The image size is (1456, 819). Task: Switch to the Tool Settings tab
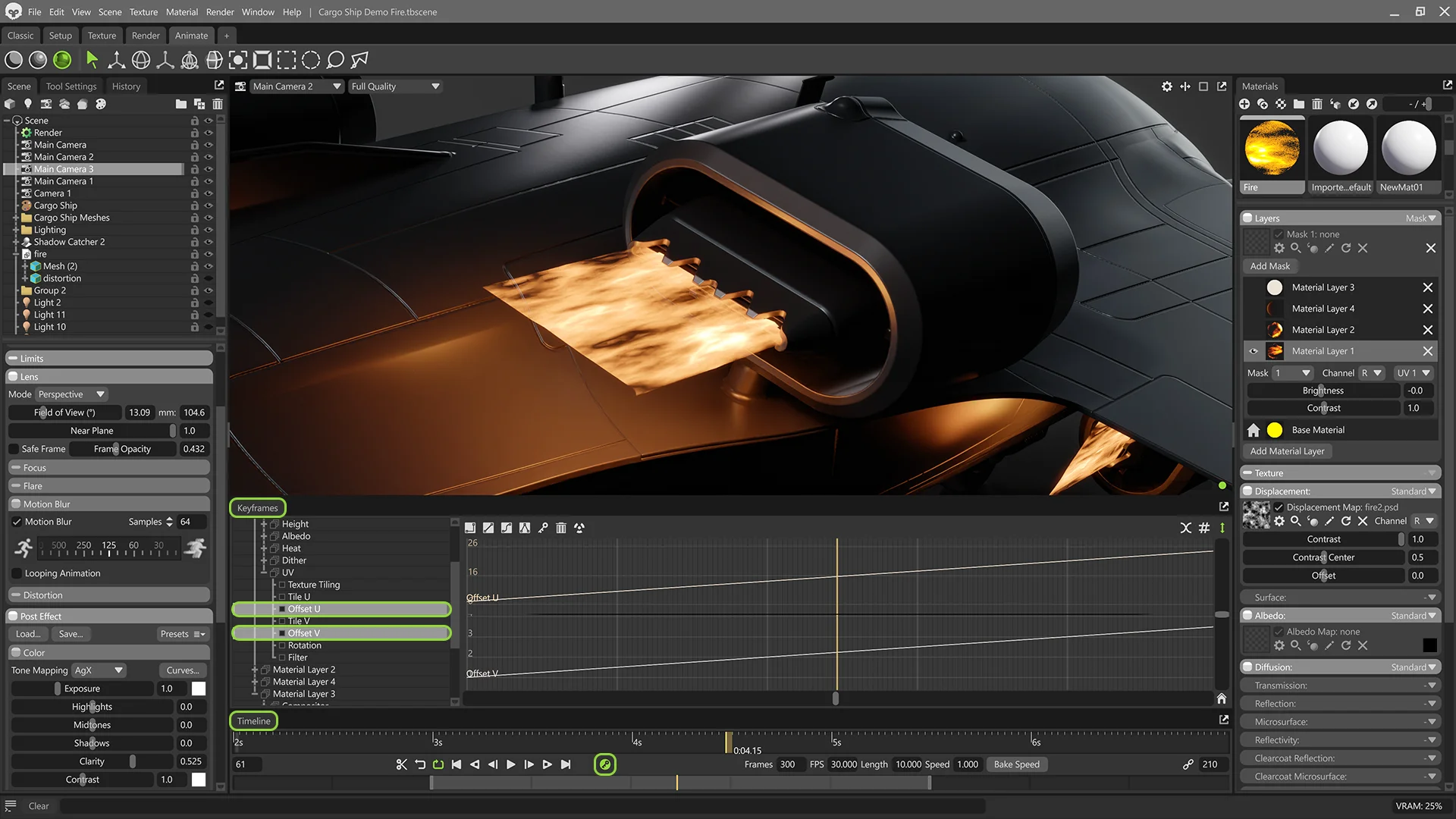71,86
